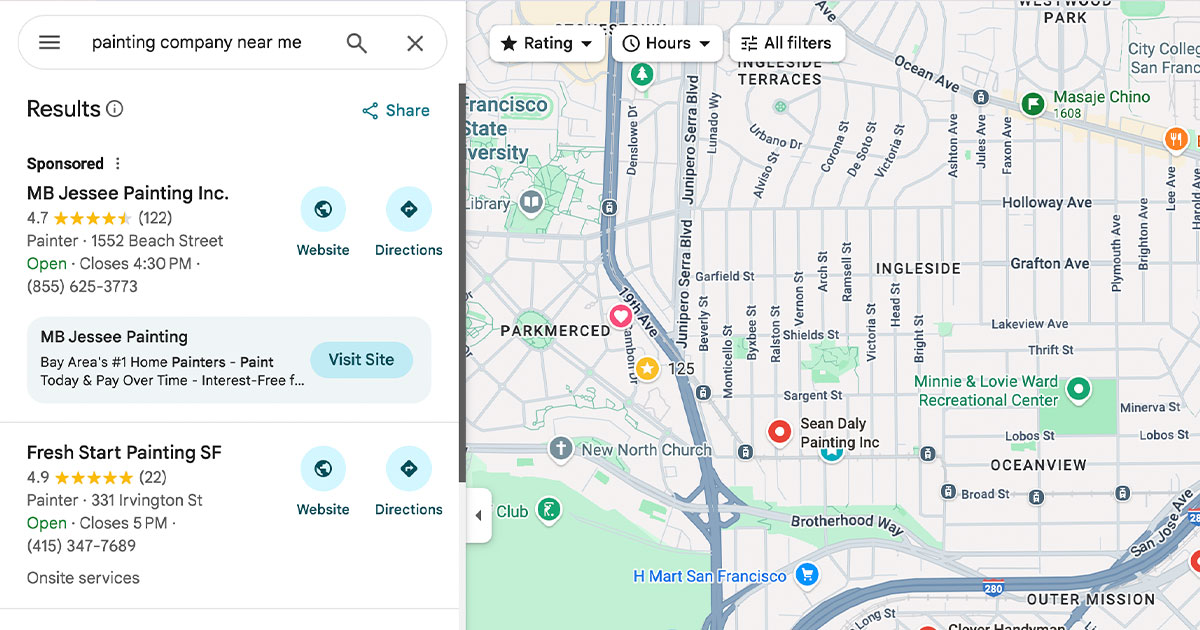Select the Fresh Start Painting SF listing title

point(124,453)
